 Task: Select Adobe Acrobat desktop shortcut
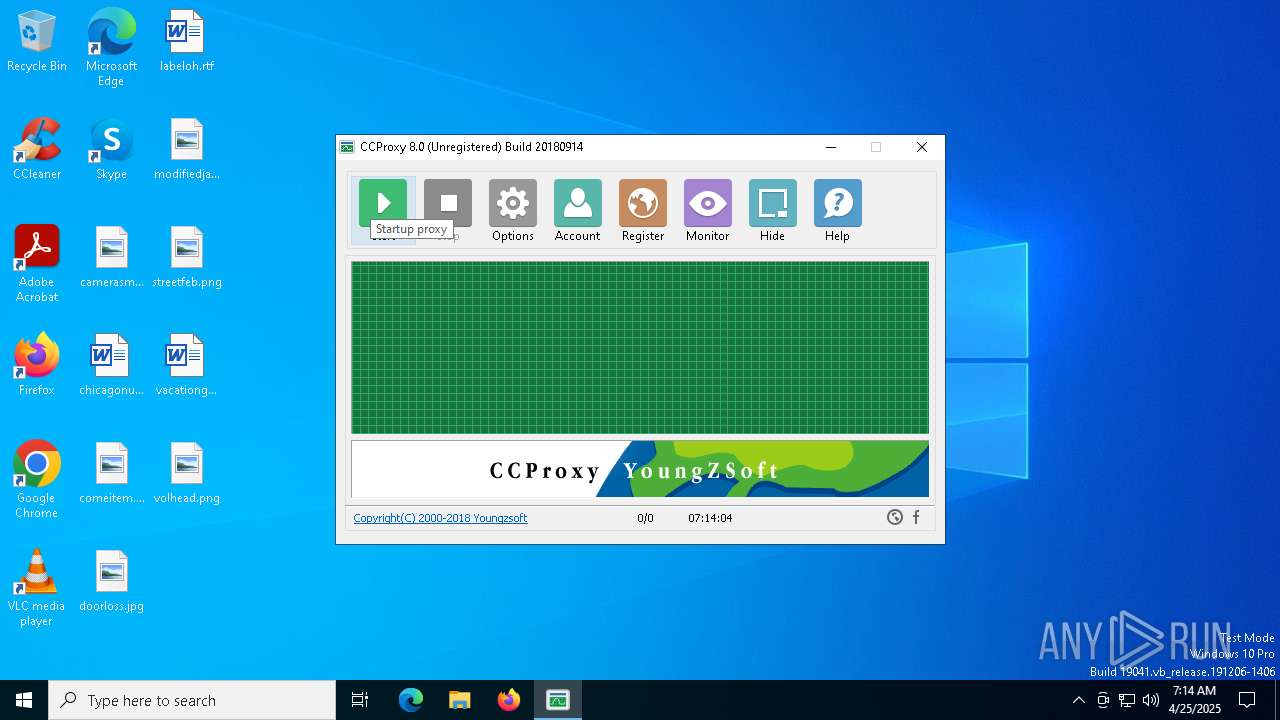tap(37, 264)
